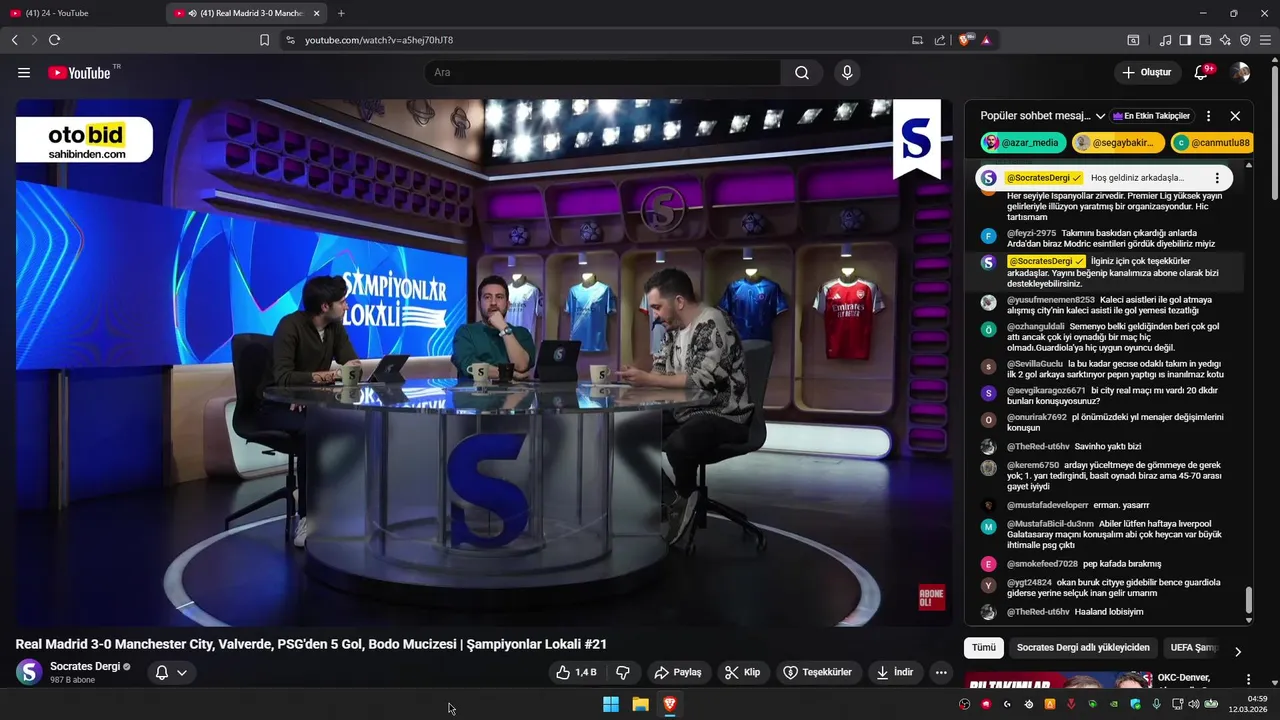Click Brave browser taskbar icon

670,704
